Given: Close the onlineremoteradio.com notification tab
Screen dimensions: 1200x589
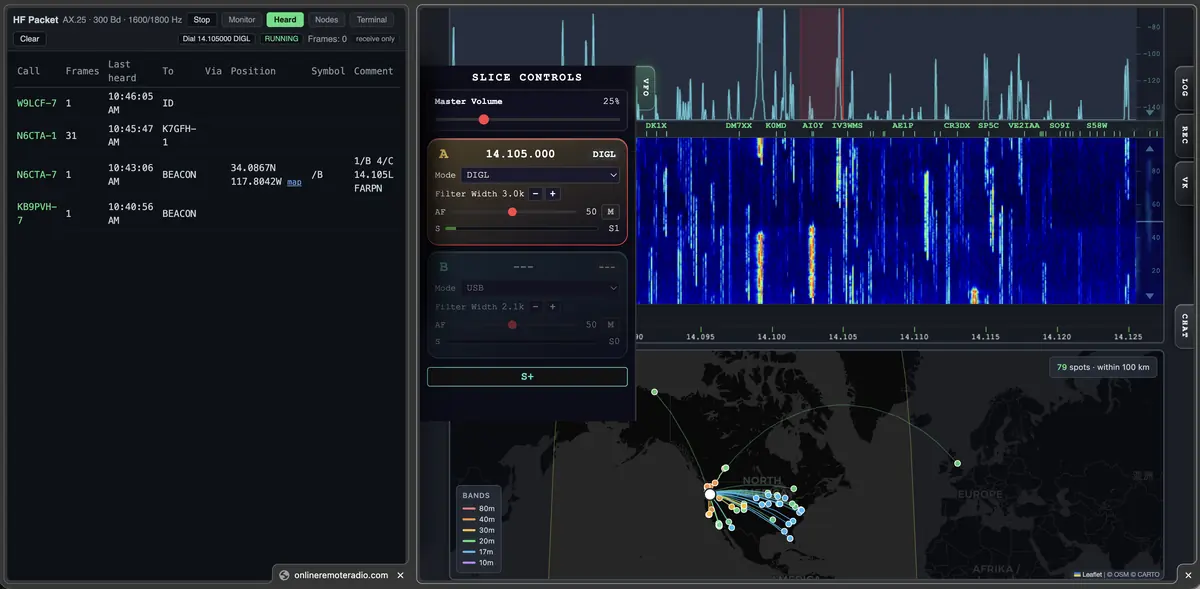Looking at the screenshot, I should (401, 575).
